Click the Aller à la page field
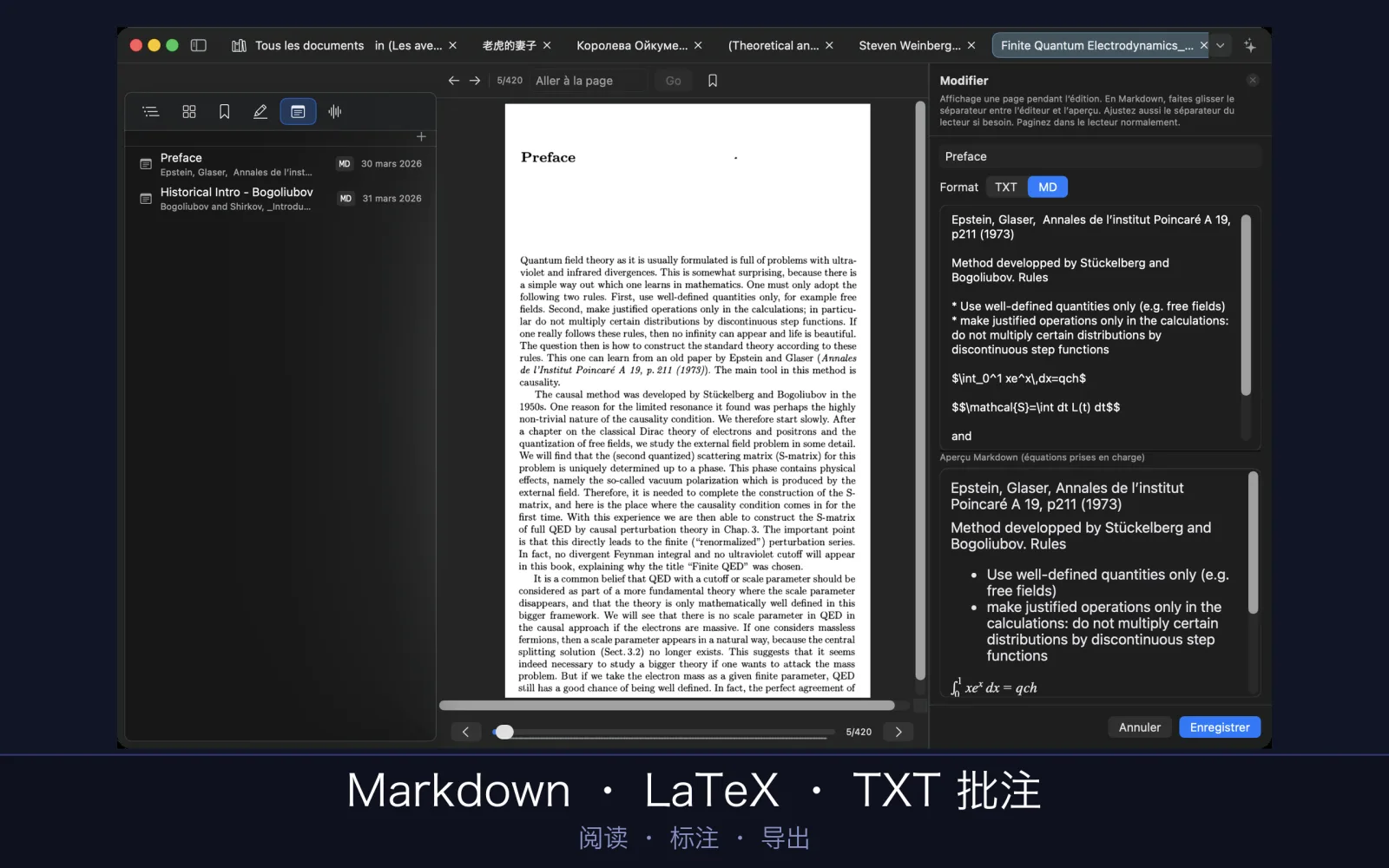Viewport: 1389px width, 868px height. click(x=589, y=81)
